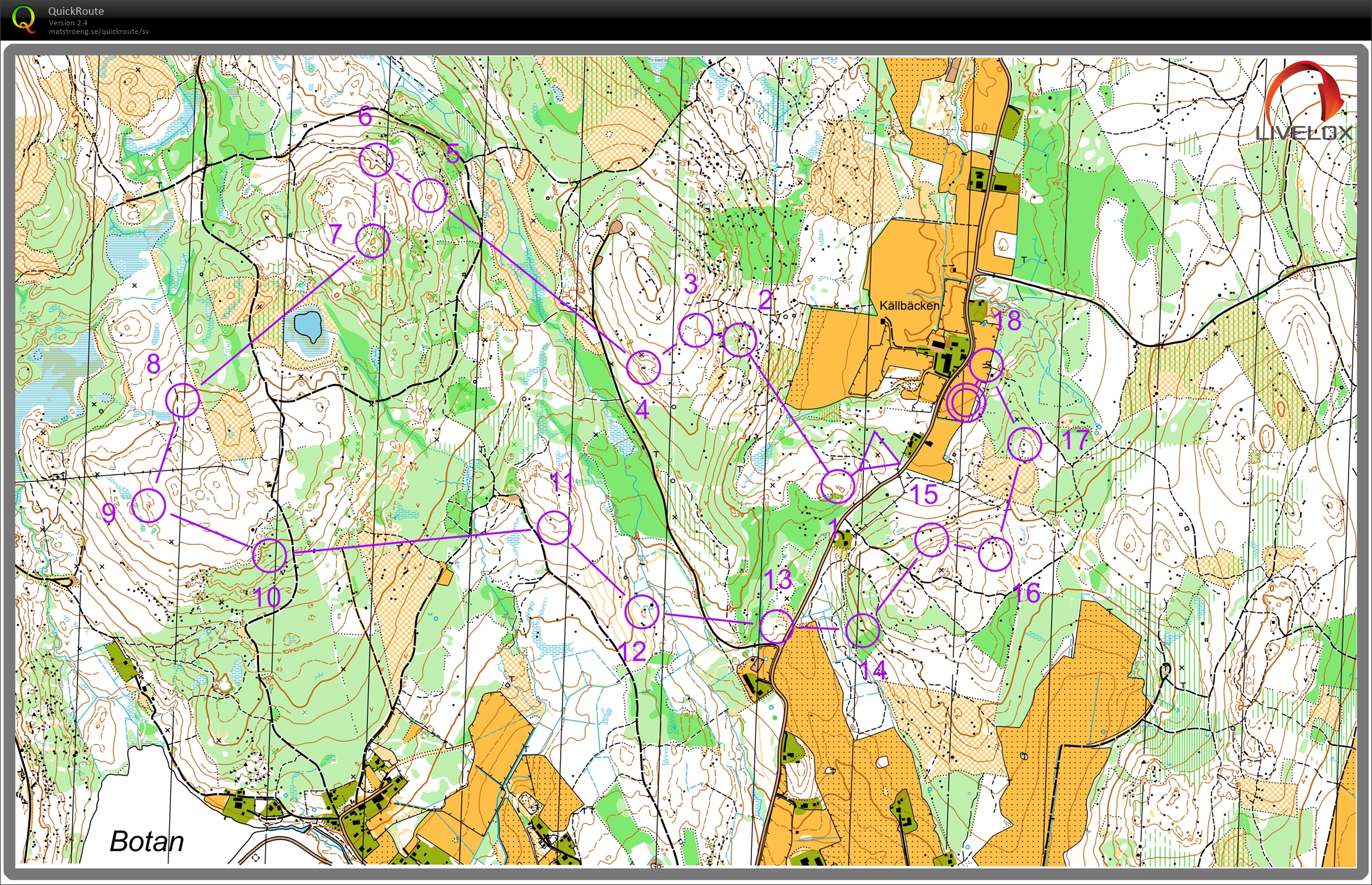This screenshot has height=885, width=1372.
Task: Click control circle 4
Action: click(x=643, y=367)
